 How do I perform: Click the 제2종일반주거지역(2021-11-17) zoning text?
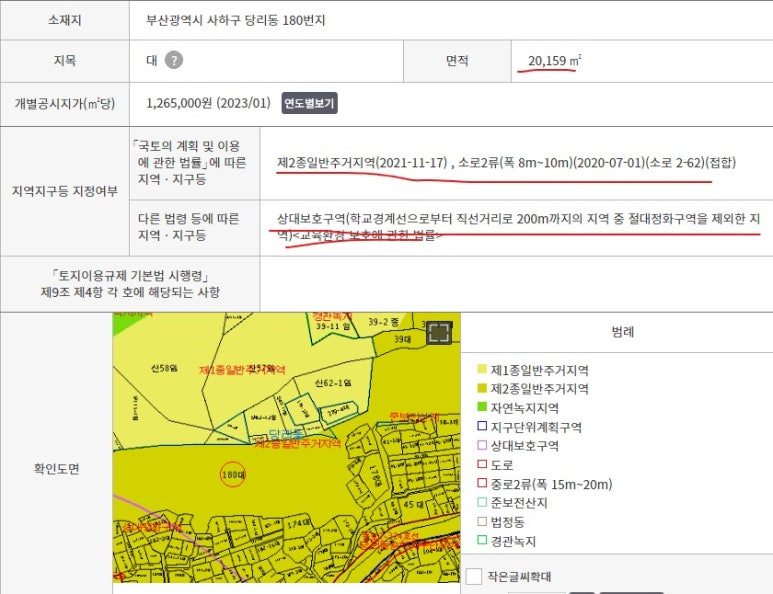[362, 163]
